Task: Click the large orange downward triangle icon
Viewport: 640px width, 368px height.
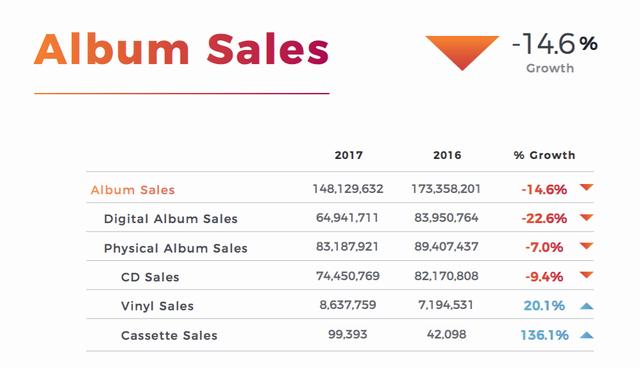Action: click(x=462, y=53)
